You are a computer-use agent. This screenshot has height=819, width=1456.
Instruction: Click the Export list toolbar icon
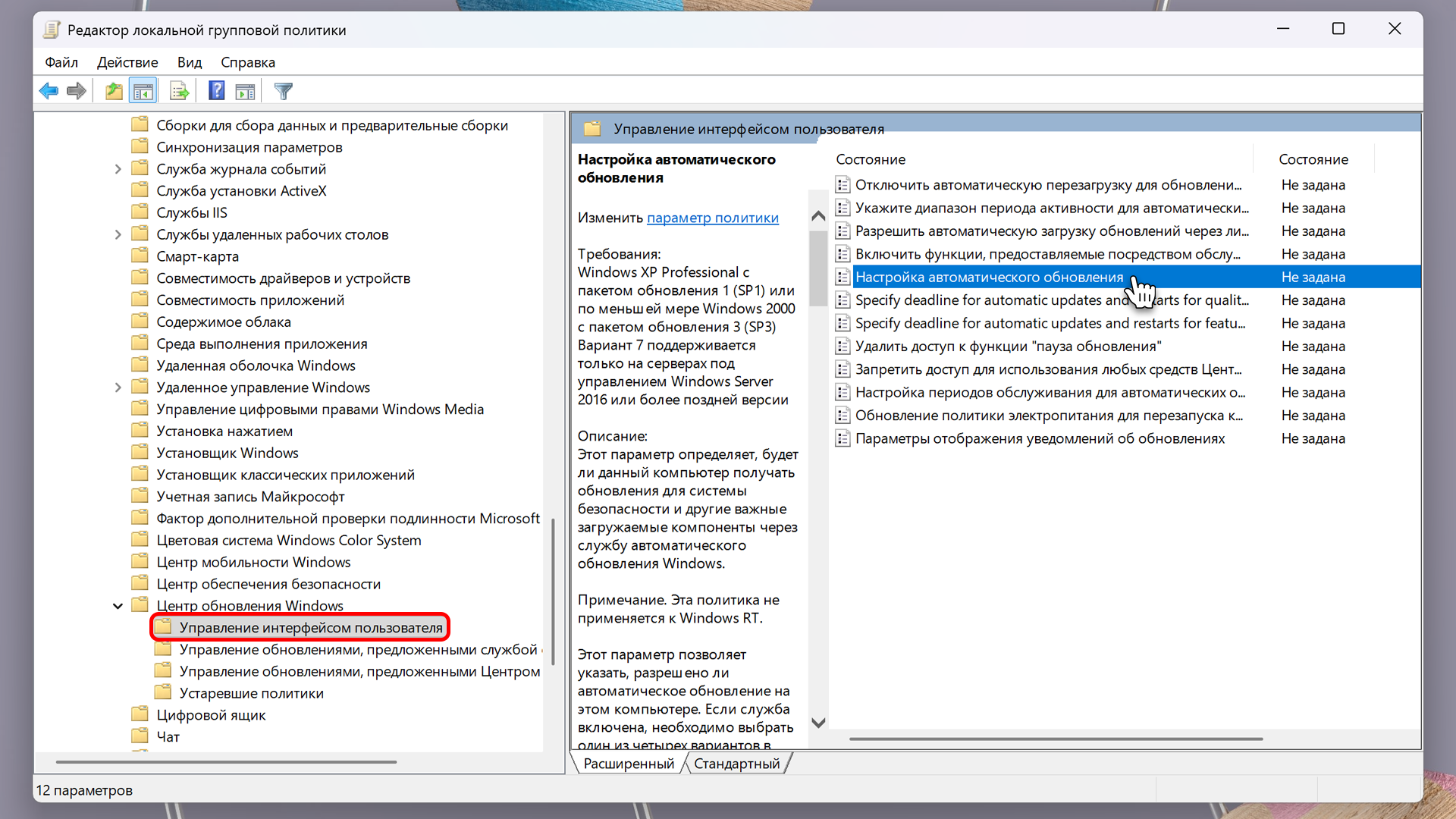tap(179, 91)
